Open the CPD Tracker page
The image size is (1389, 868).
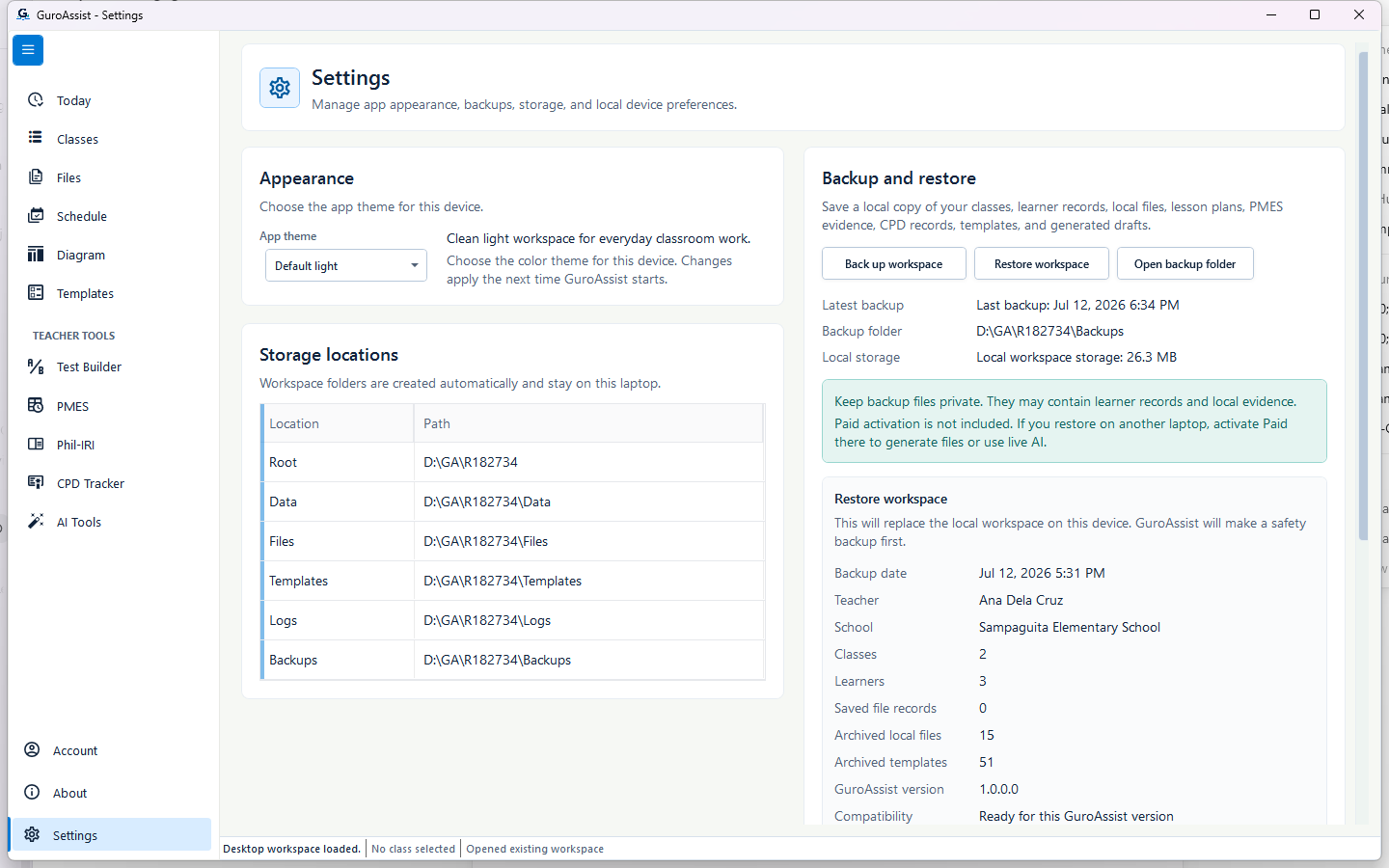[x=110, y=483]
